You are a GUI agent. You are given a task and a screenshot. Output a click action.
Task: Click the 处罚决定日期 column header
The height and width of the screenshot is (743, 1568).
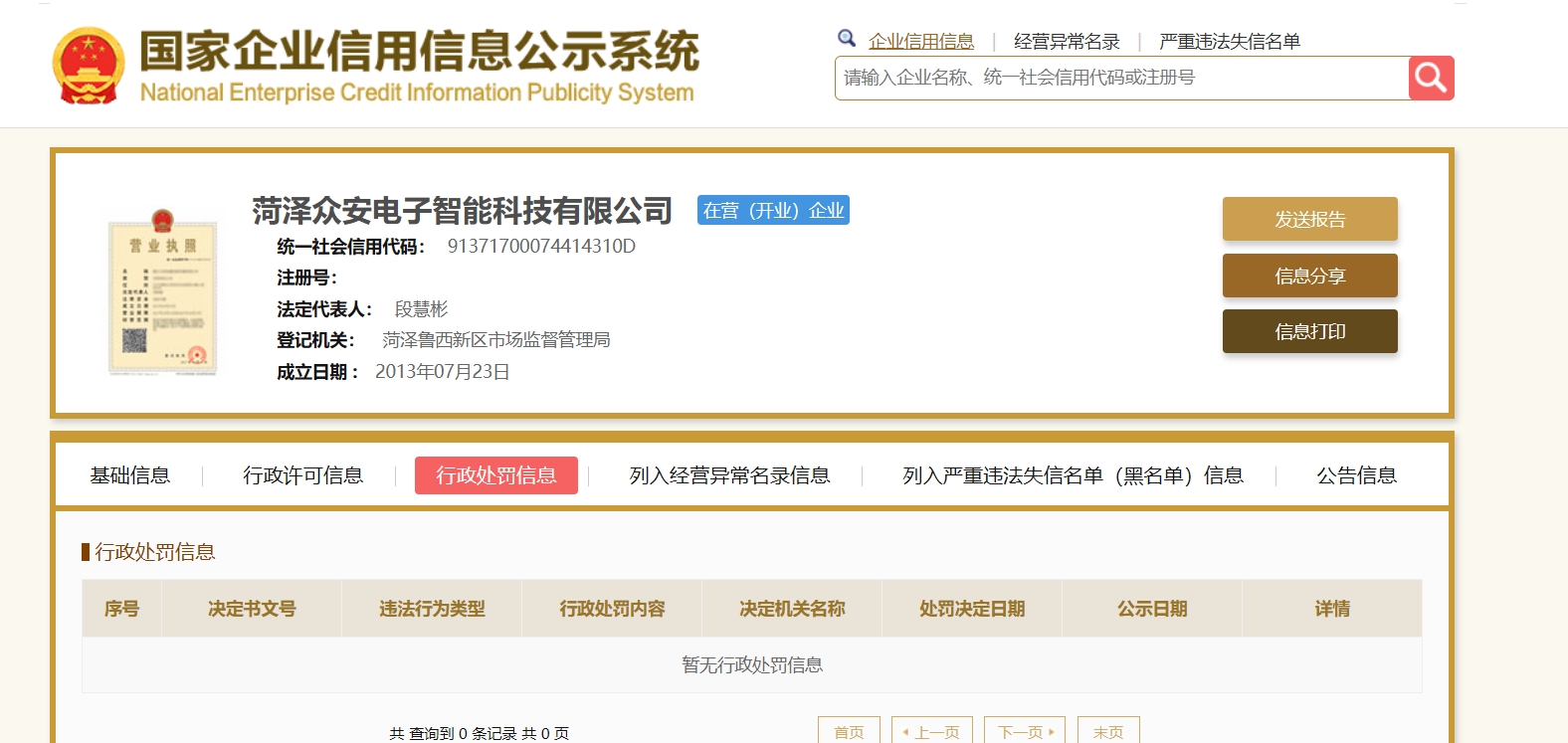click(x=972, y=609)
